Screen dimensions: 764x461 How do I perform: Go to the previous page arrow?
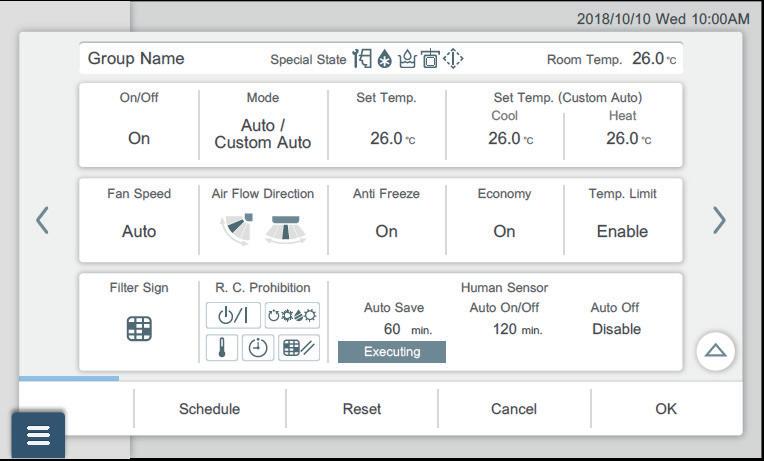click(42, 220)
